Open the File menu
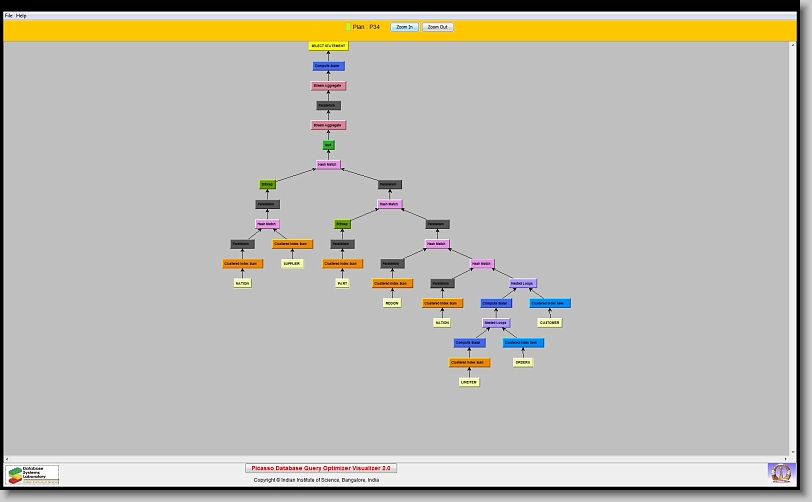 click(9, 16)
